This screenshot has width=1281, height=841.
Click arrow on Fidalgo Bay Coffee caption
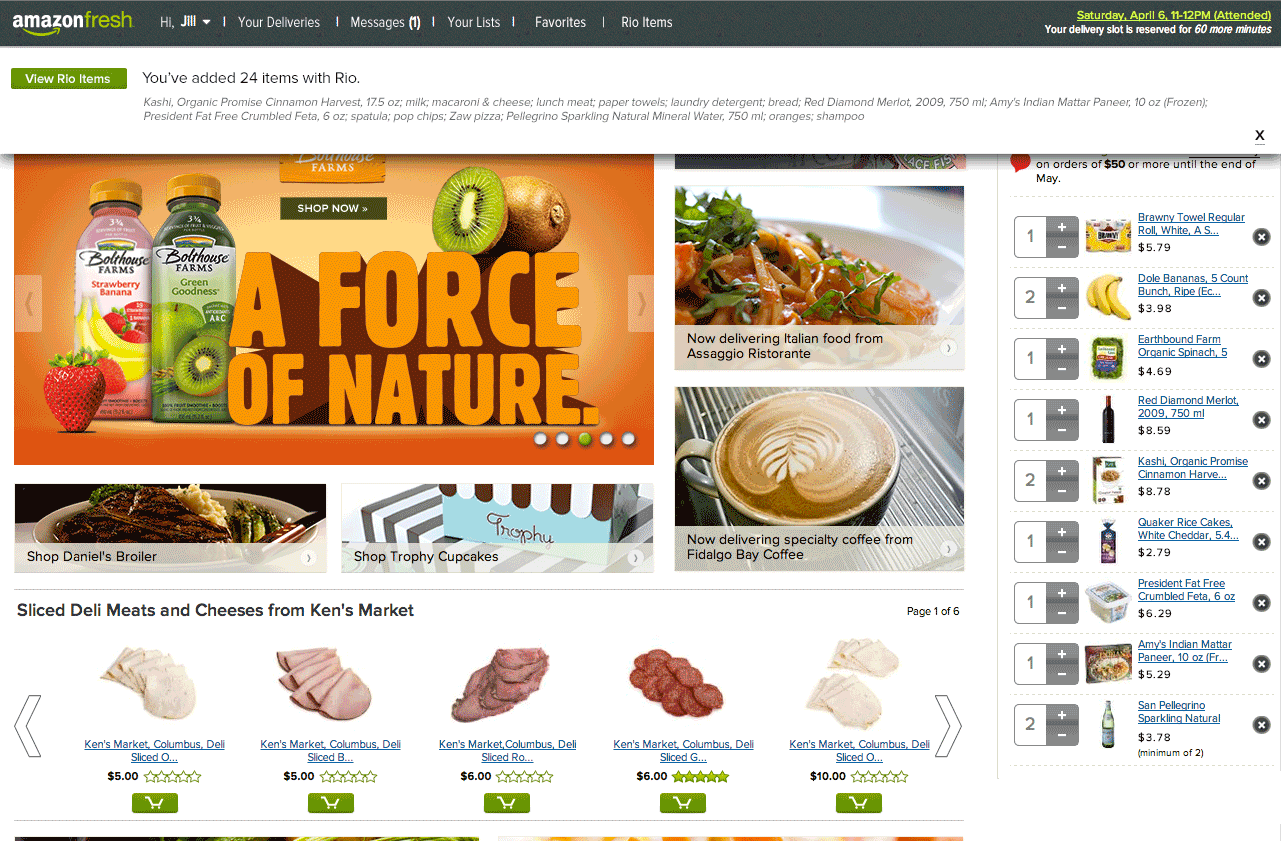coord(948,549)
